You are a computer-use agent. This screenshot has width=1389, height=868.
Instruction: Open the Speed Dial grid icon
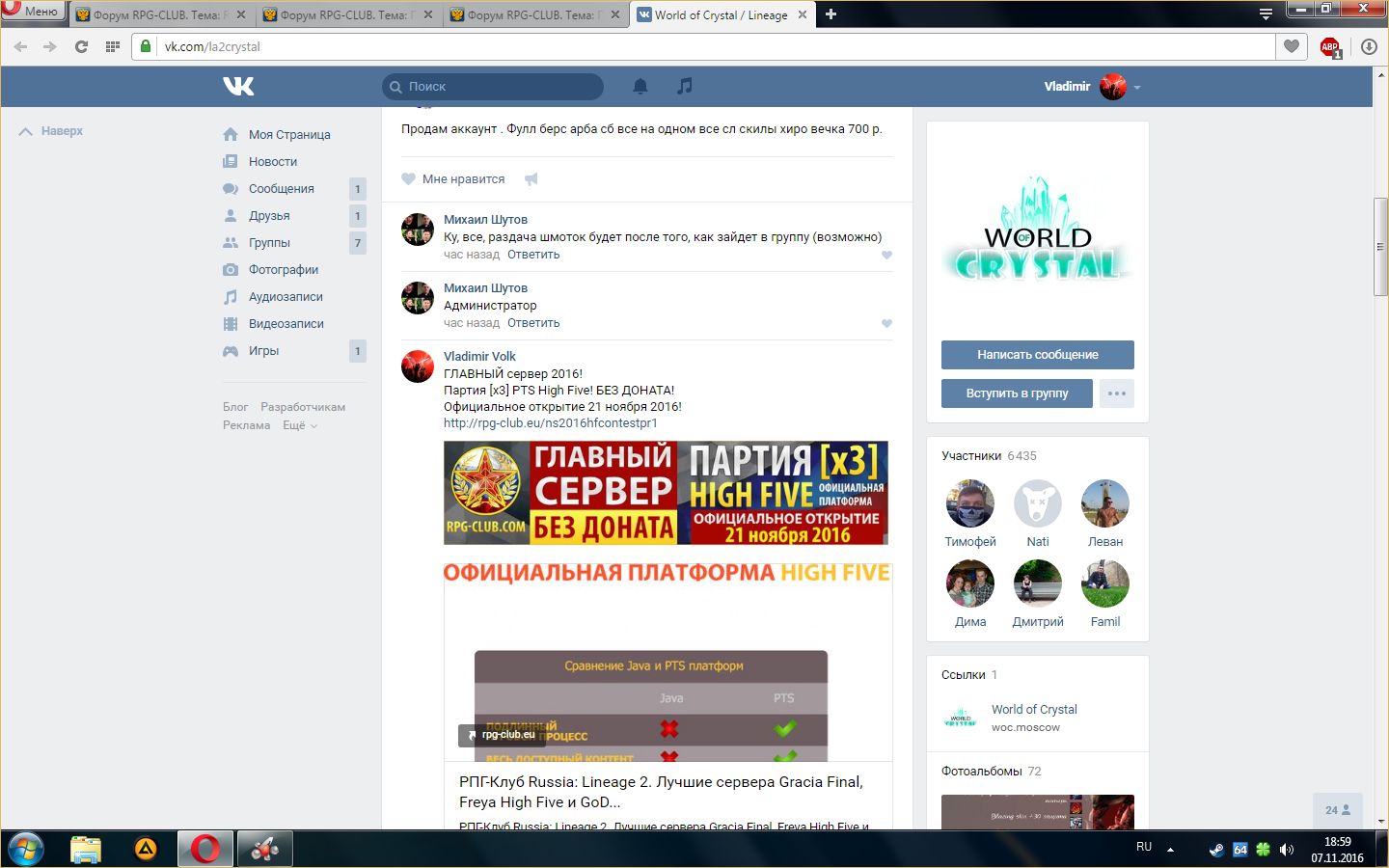click(112, 46)
